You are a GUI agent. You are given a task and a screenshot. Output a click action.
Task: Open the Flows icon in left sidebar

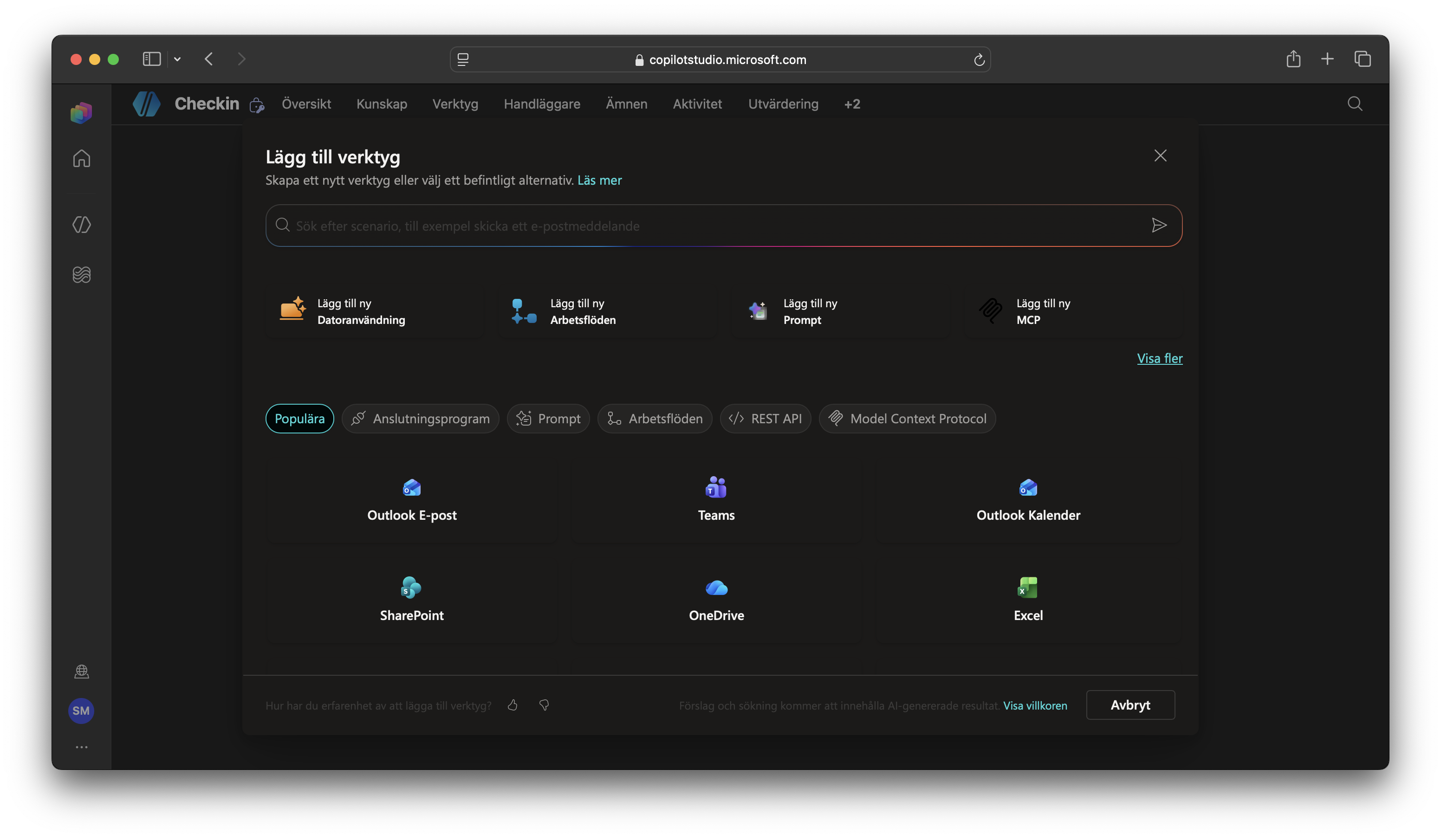81,274
